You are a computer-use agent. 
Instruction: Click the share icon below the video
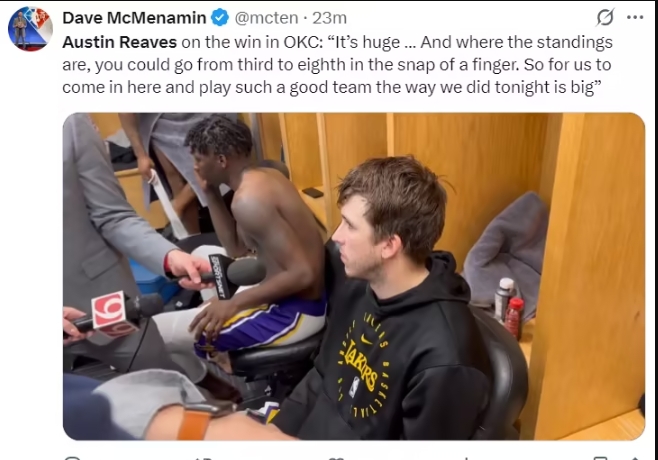pos(635,458)
